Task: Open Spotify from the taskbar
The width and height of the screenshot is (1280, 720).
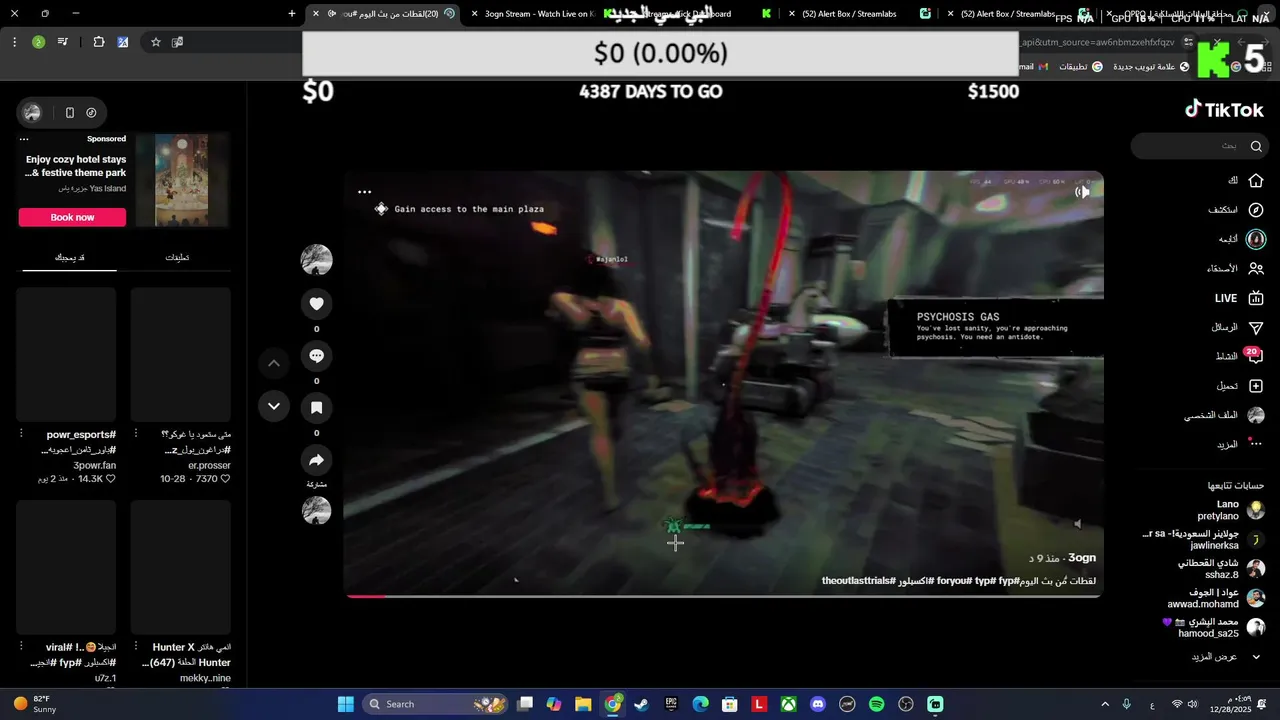Action: click(877, 704)
